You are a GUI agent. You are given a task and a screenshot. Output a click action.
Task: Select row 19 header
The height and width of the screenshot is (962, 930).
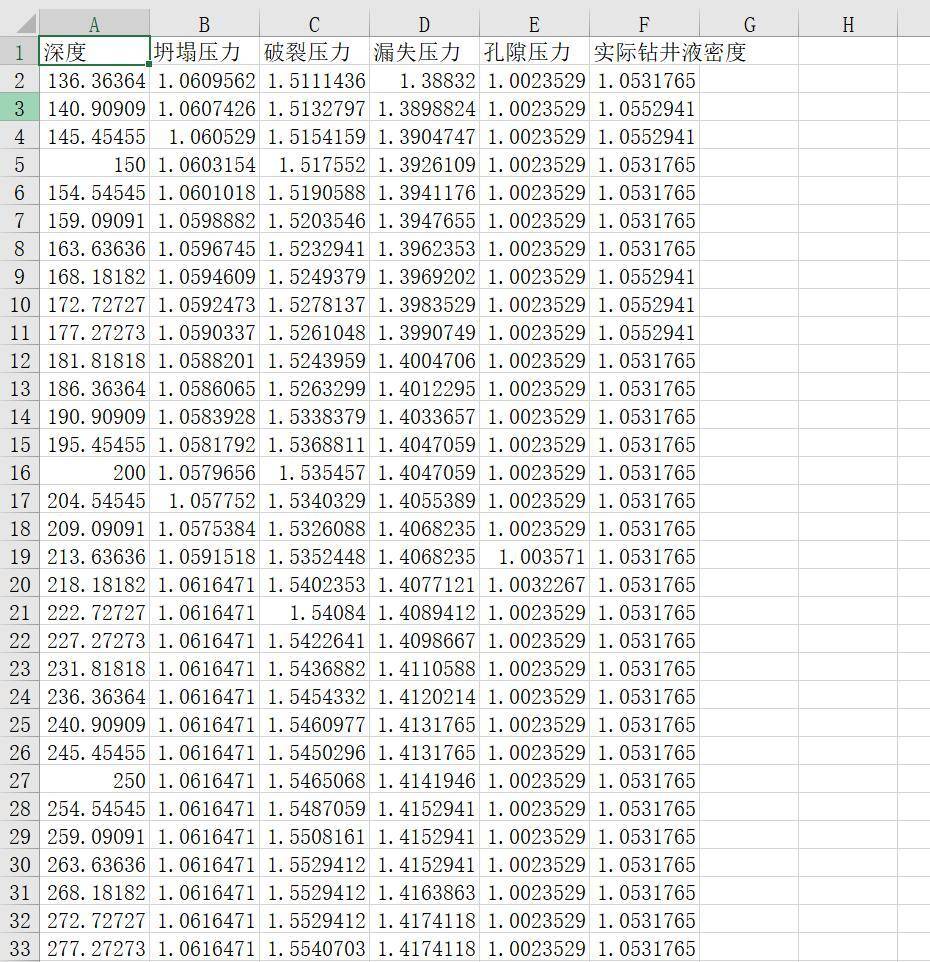(x=18, y=557)
